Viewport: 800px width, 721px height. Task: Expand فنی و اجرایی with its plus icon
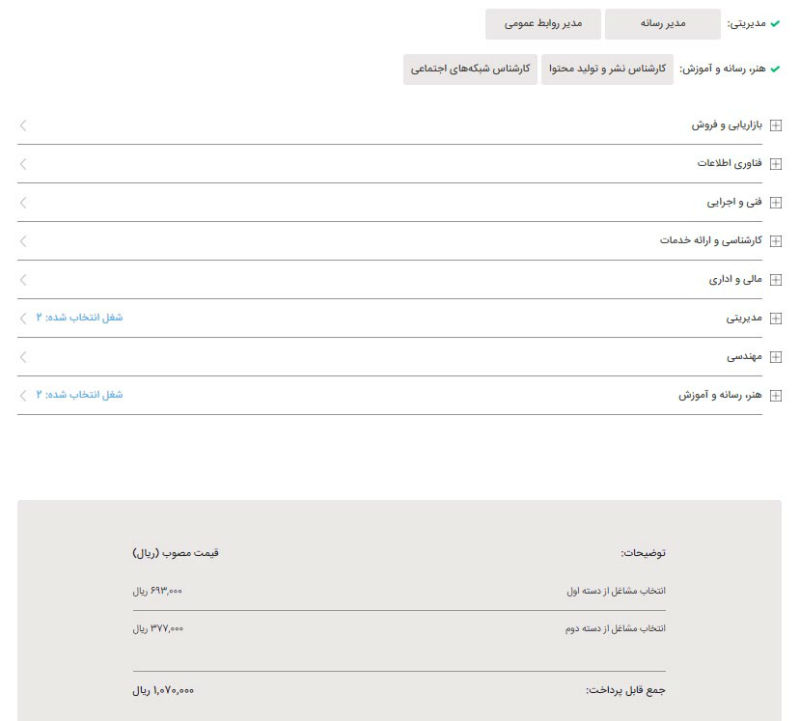[x=776, y=203]
